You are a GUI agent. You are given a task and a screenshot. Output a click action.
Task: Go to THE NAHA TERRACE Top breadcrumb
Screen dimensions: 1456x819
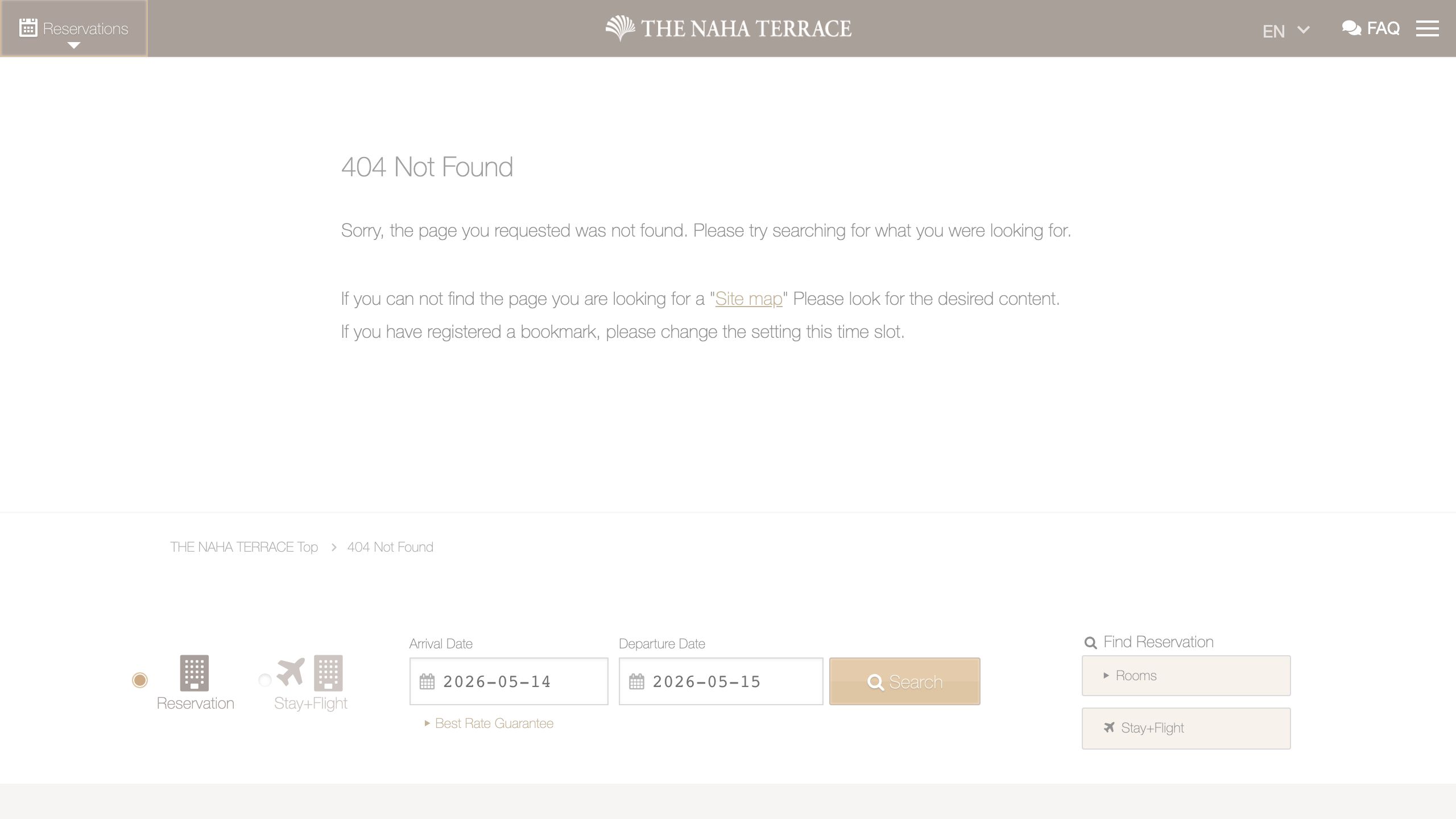[243, 547]
